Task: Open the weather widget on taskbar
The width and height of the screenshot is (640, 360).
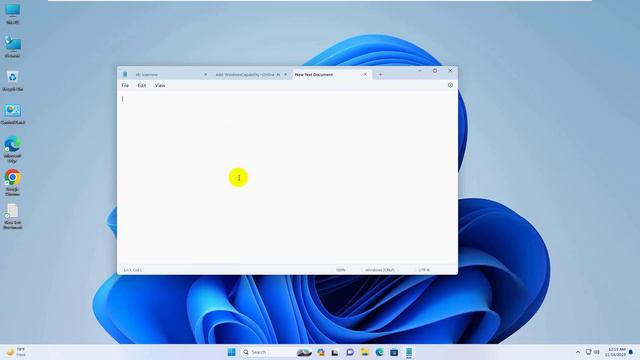Action: coord(16,352)
